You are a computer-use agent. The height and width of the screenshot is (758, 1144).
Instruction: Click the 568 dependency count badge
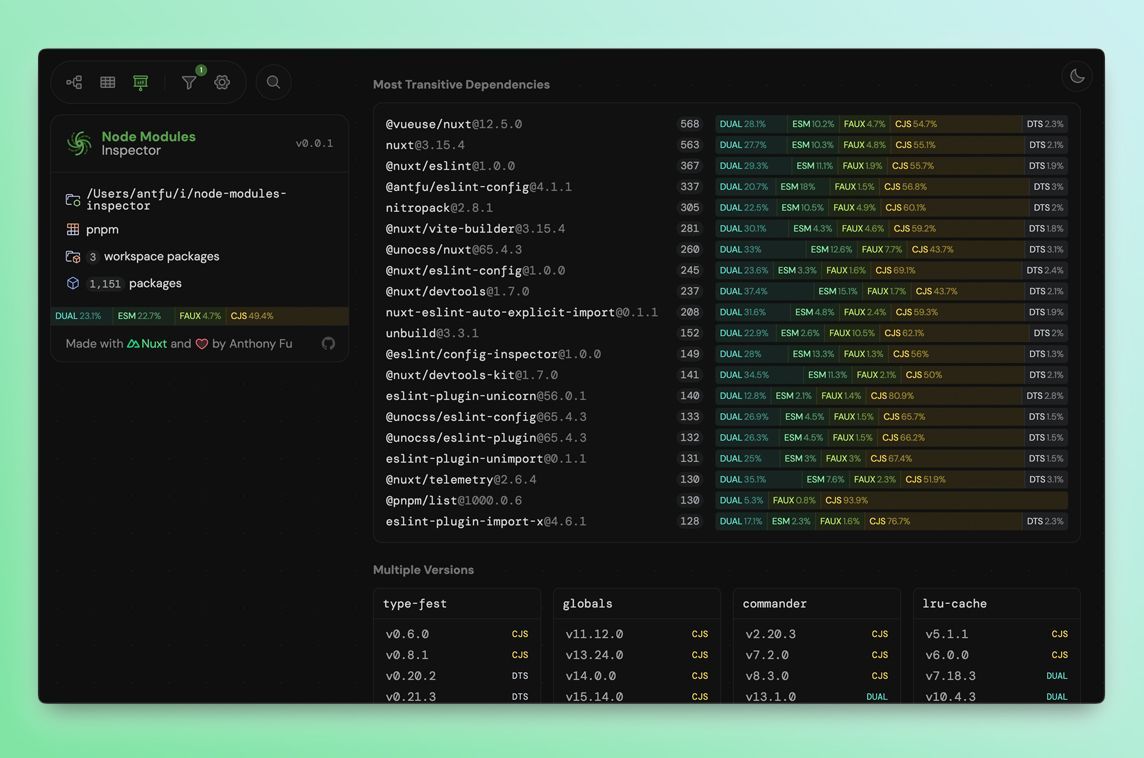(689, 124)
